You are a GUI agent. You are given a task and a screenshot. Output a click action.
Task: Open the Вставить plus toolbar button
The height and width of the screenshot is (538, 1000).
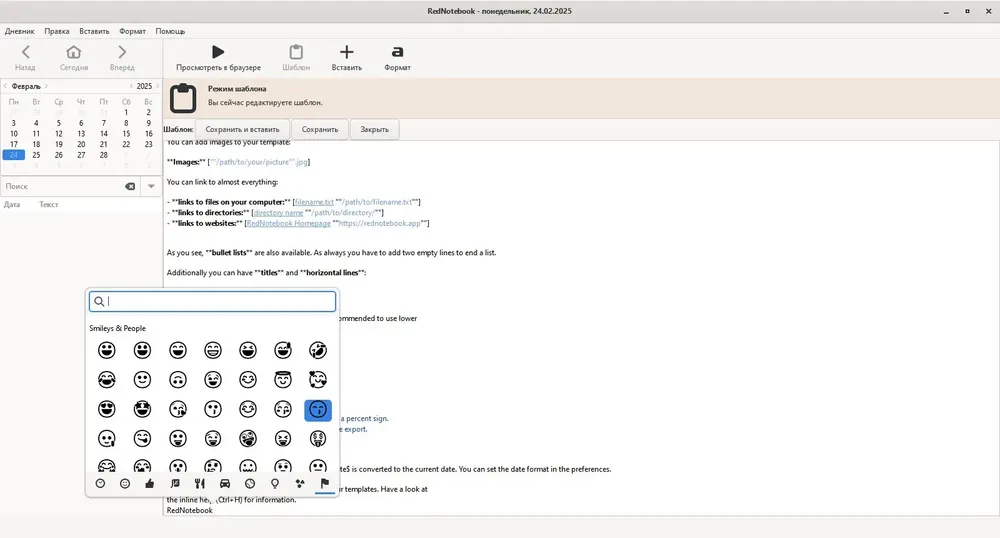[x=346, y=57]
